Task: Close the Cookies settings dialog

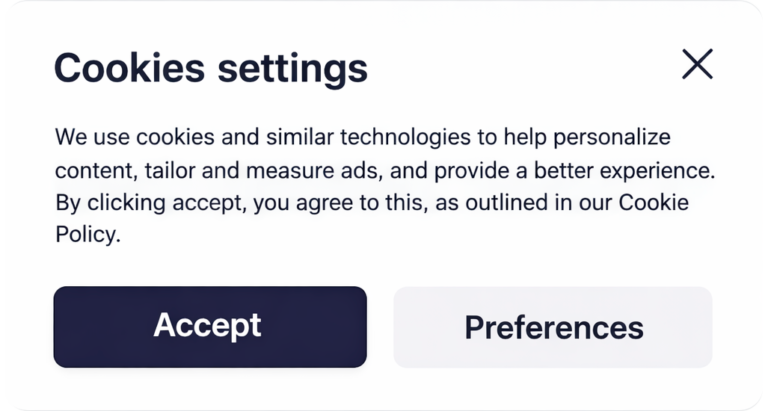Action: click(x=697, y=64)
